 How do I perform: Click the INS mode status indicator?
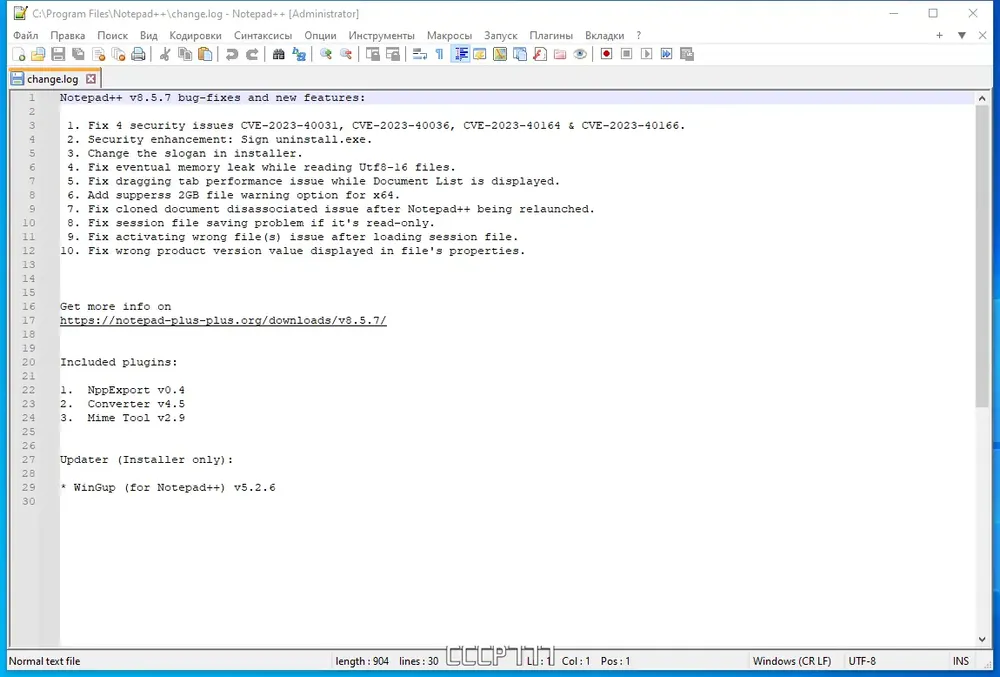[x=960, y=661]
